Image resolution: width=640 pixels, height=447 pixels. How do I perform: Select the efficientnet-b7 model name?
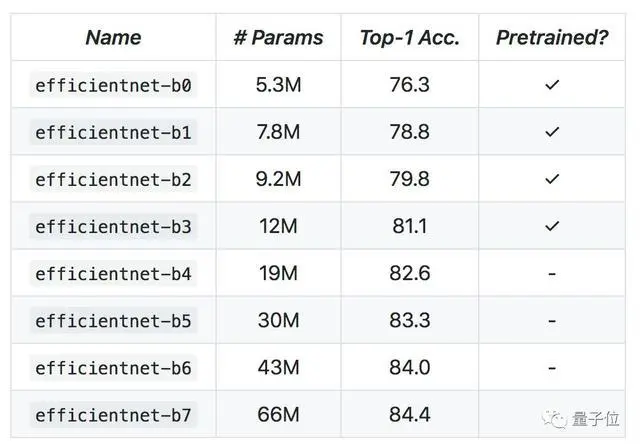pos(113,414)
